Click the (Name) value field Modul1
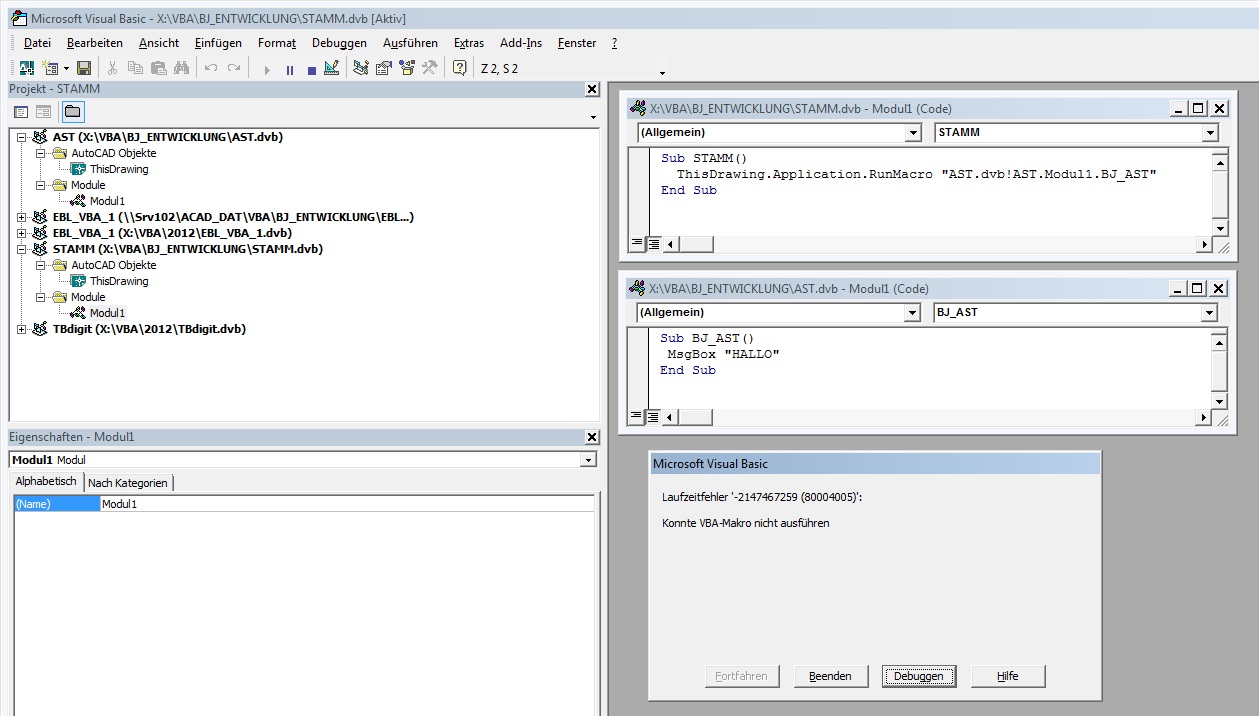 coord(347,504)
